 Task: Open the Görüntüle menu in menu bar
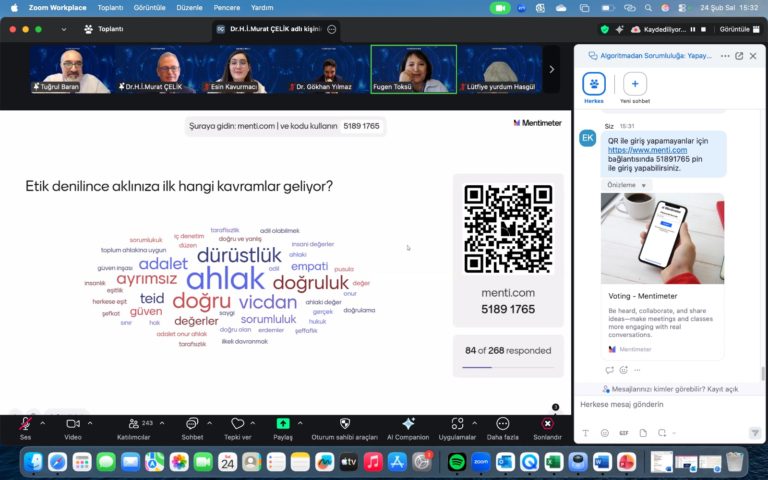coord(151,7)
